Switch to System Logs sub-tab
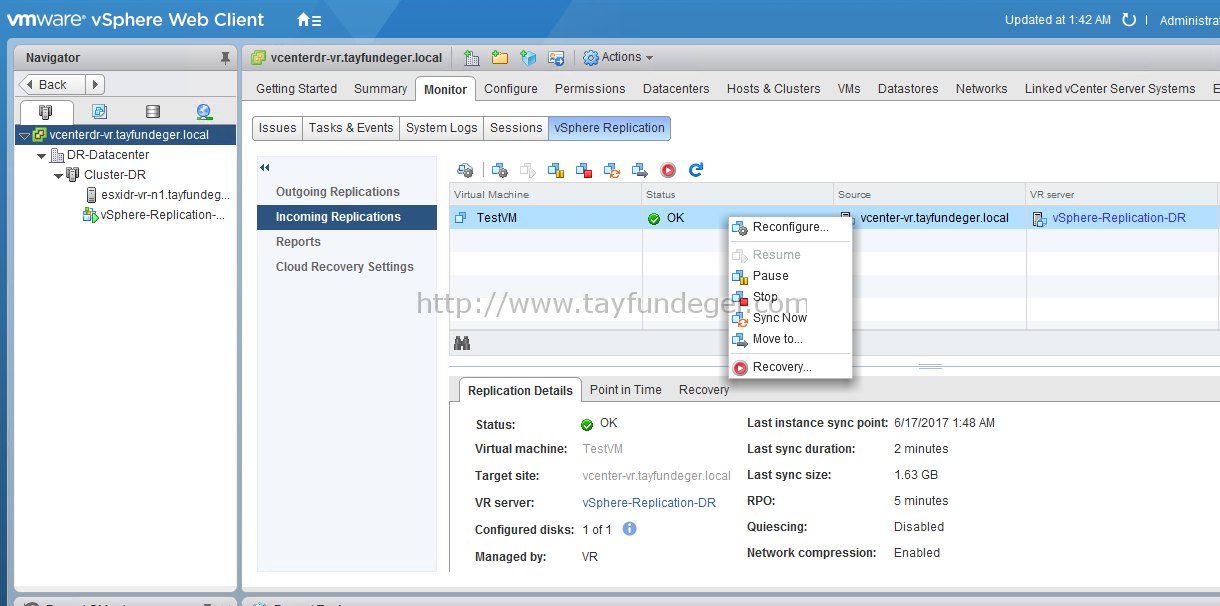The height and width of the screenshot is (606, 1220). click(442, 128)
